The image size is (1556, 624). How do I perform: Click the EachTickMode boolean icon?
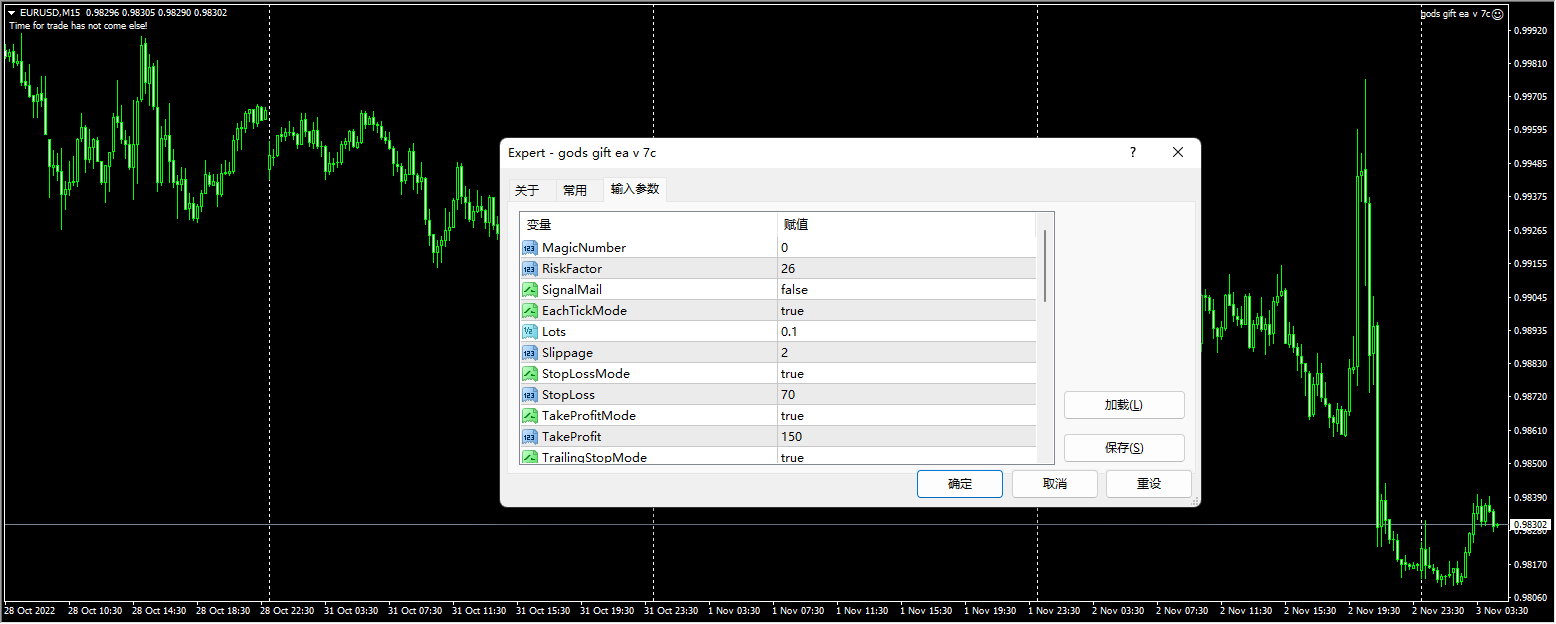(x=530, y=310)
